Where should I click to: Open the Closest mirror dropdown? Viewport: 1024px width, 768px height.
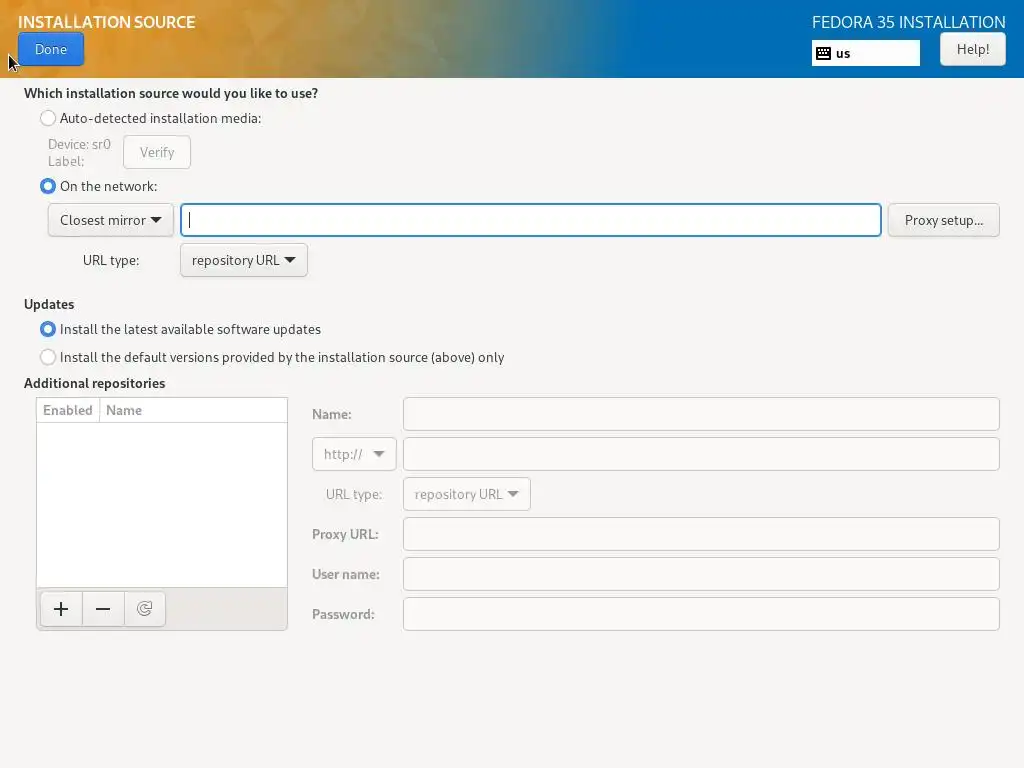coord(110,220)
